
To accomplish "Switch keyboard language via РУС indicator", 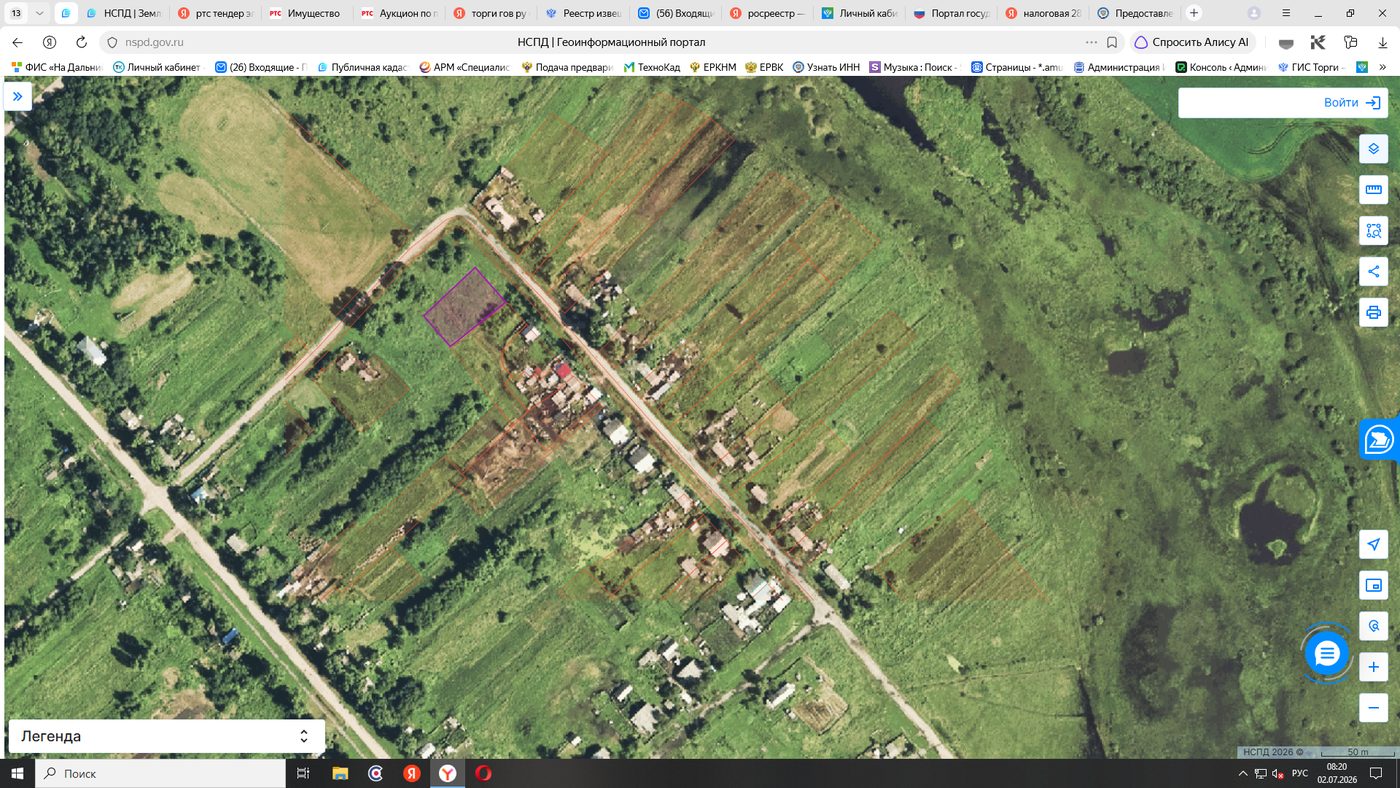I will click(x=1300, y=773).
